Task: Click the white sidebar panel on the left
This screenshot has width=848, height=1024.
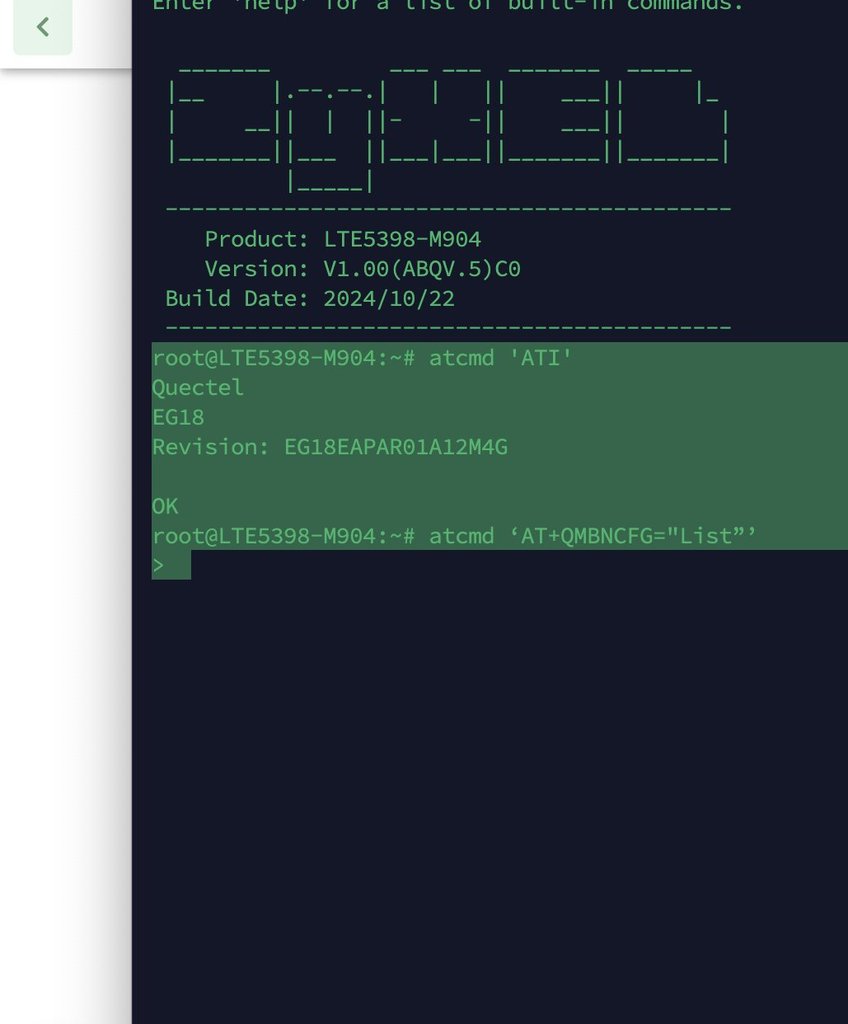Action: [65, 542]
